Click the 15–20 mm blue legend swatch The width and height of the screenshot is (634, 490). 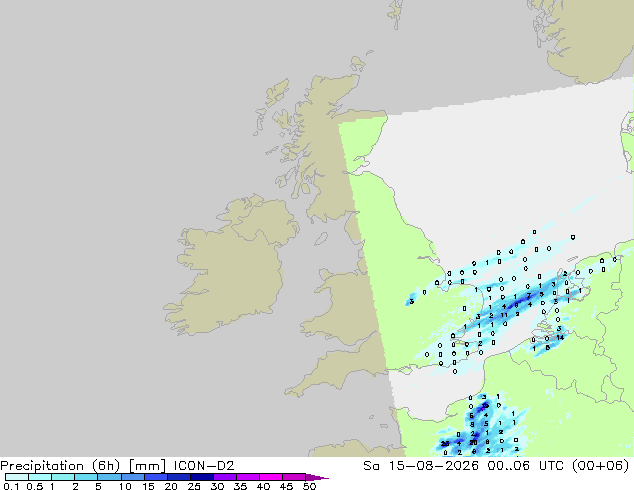156,477
